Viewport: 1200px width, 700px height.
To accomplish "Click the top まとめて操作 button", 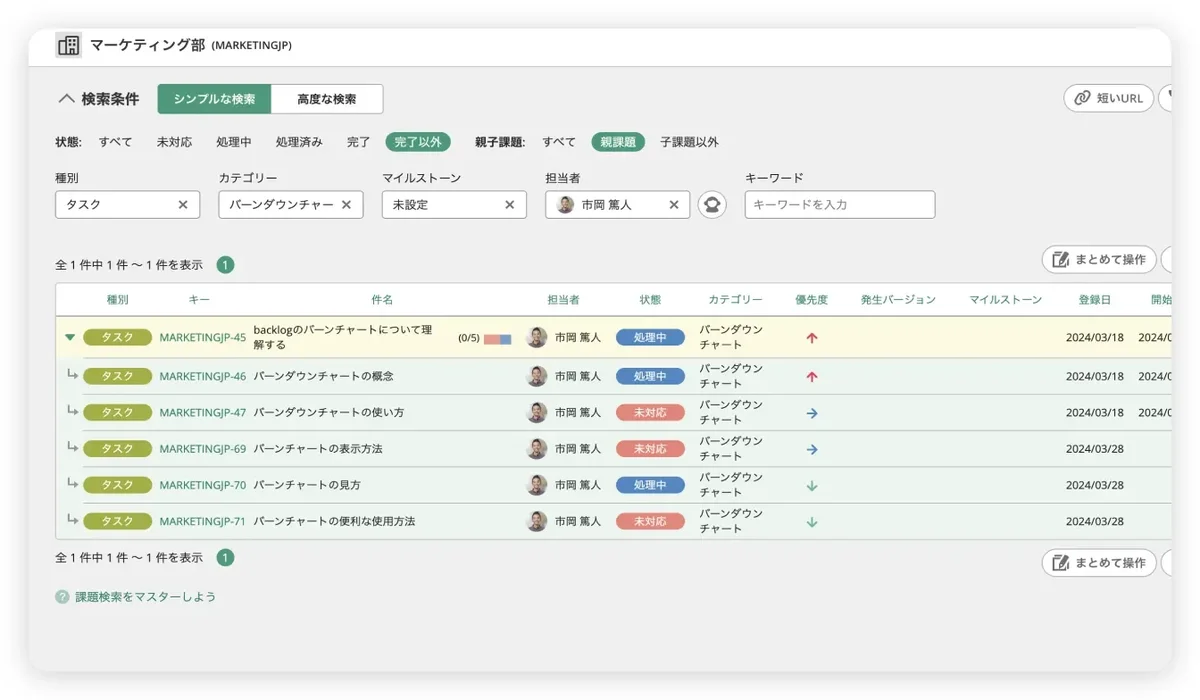I will (x=1099, y=259).
